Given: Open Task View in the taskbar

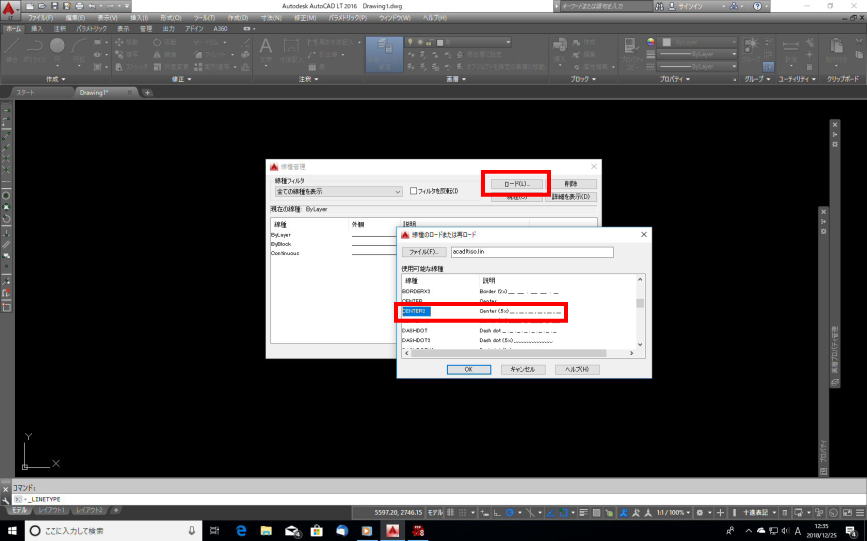Looking at the screenshot, I should point(215,530).
